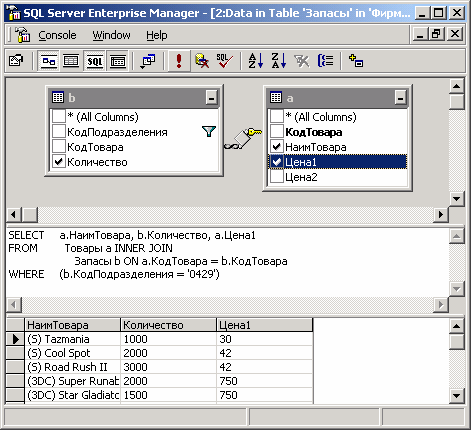Screen dimensions: 471x430
Task: Click the Cancel Execution icon
Action: 202,61
